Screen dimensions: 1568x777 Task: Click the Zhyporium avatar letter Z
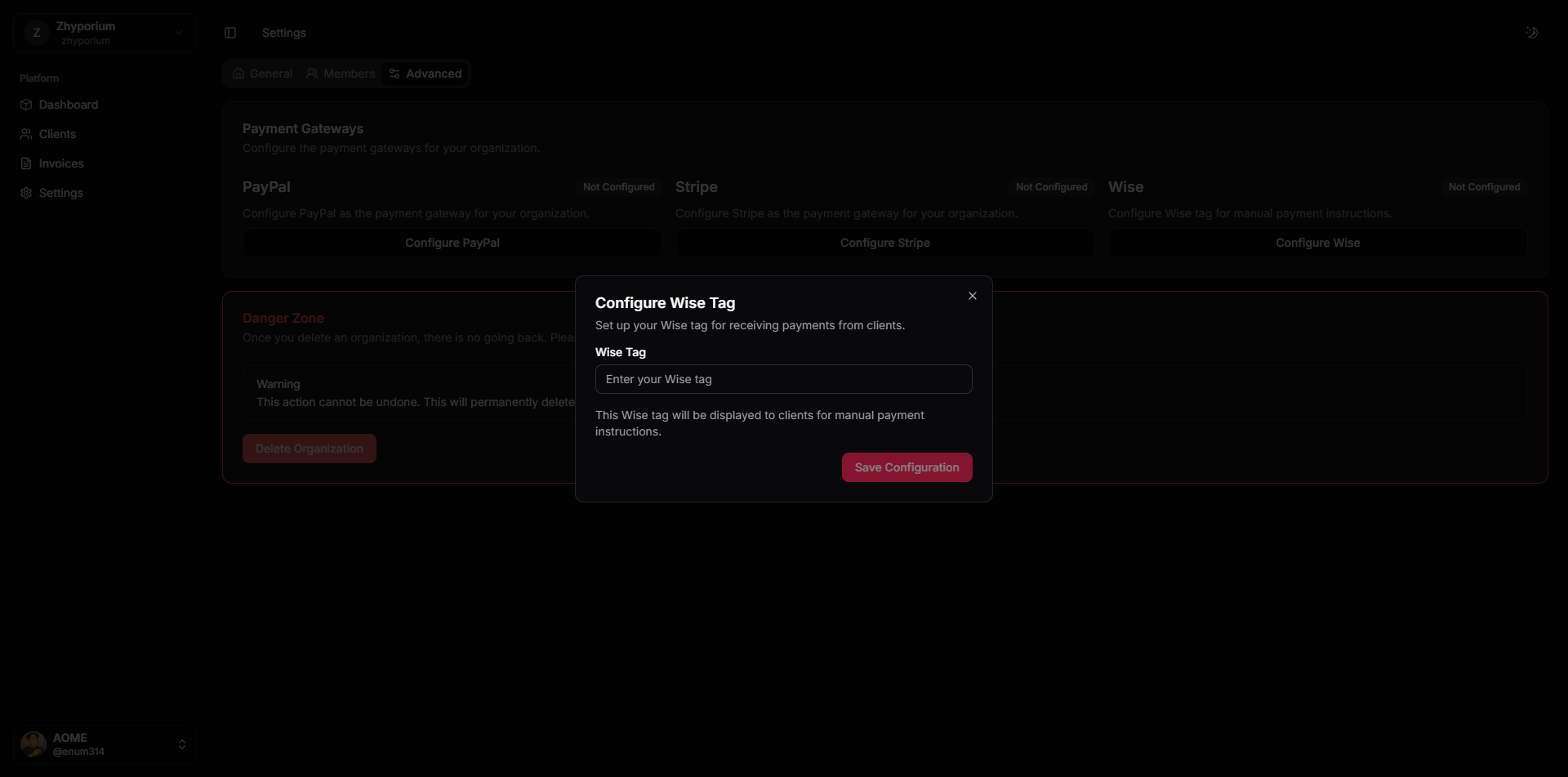tap(37, 33)
